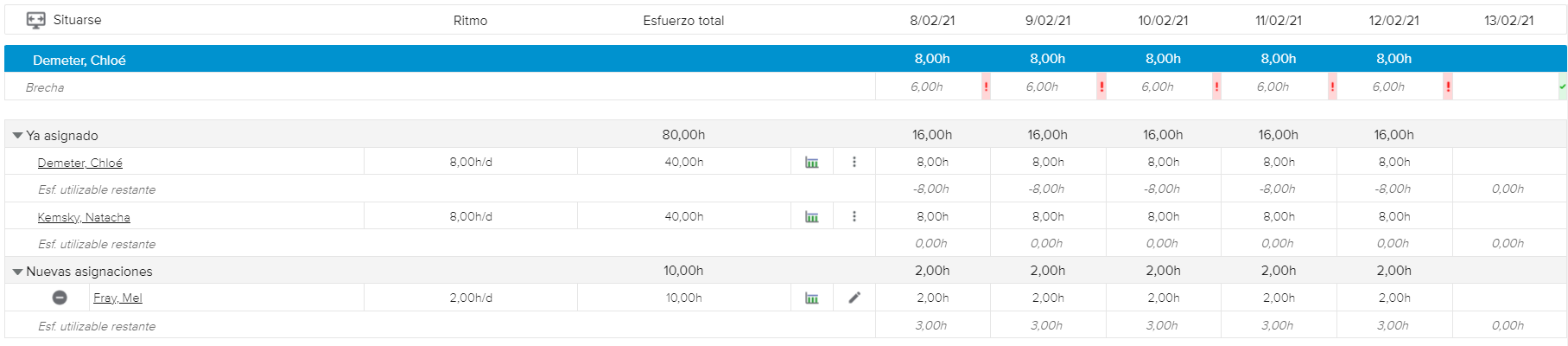Click the Situarse screen icon

[35, 20]
